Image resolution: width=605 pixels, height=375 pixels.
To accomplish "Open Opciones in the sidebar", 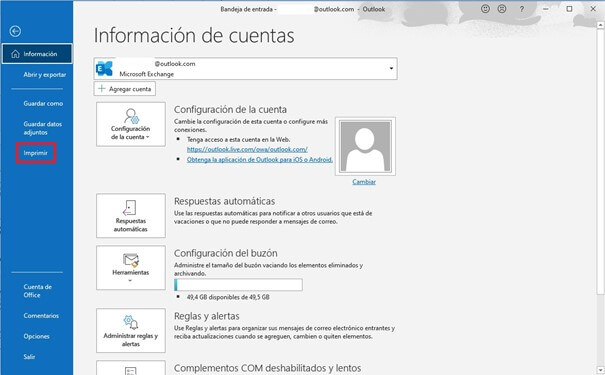I will click(36, 336).
